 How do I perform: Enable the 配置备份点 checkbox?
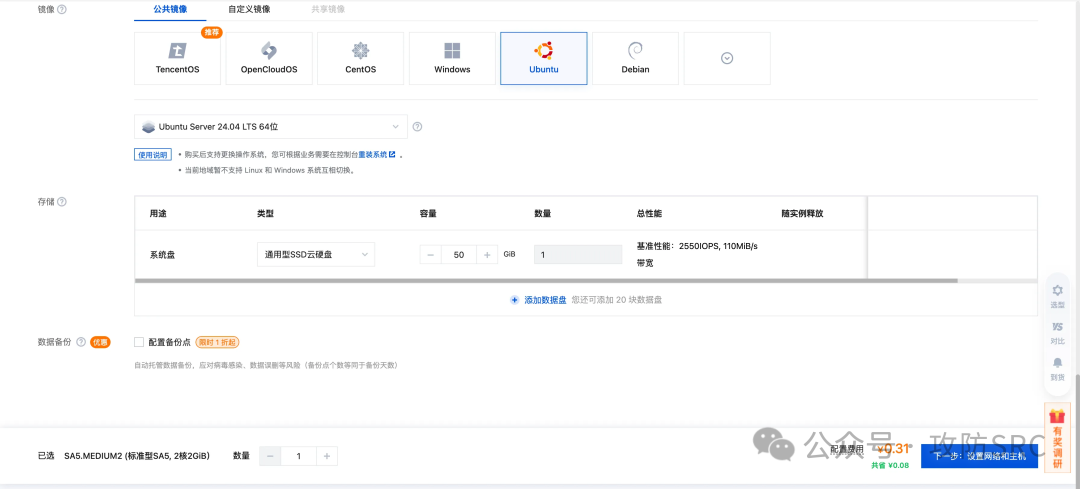click(x=139, y=342)
